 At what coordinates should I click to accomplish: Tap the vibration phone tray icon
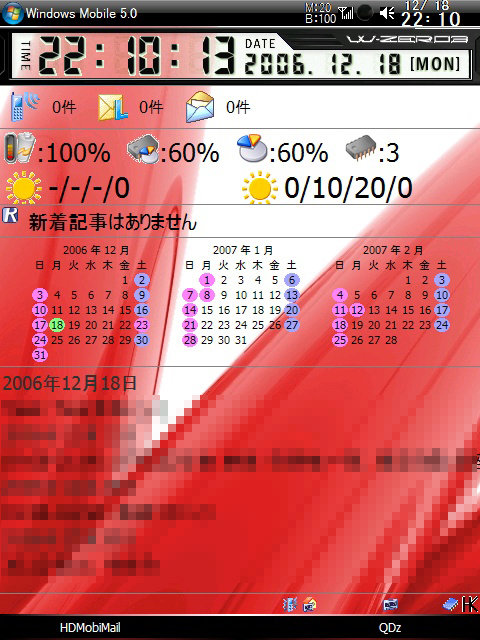(290, 604)
